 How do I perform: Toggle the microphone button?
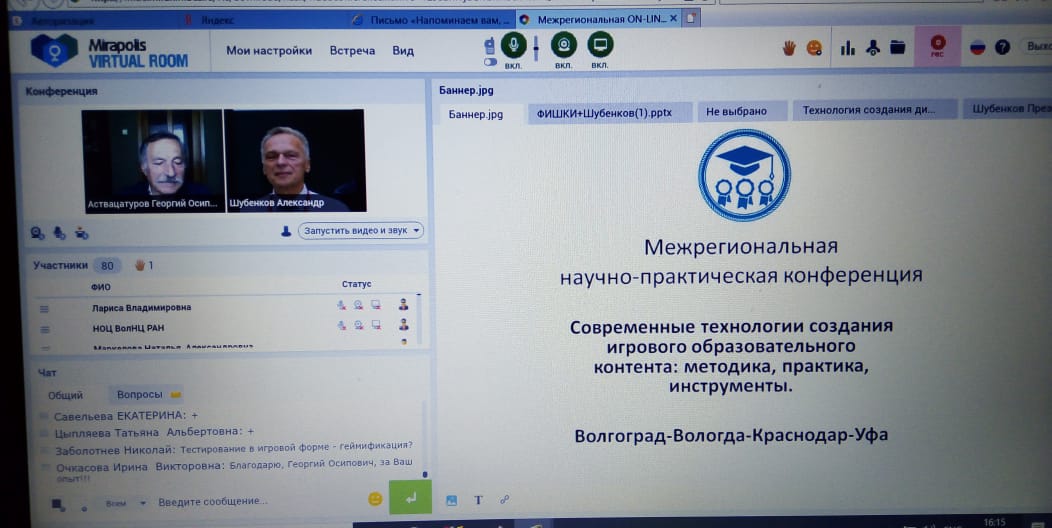[514, 45]
